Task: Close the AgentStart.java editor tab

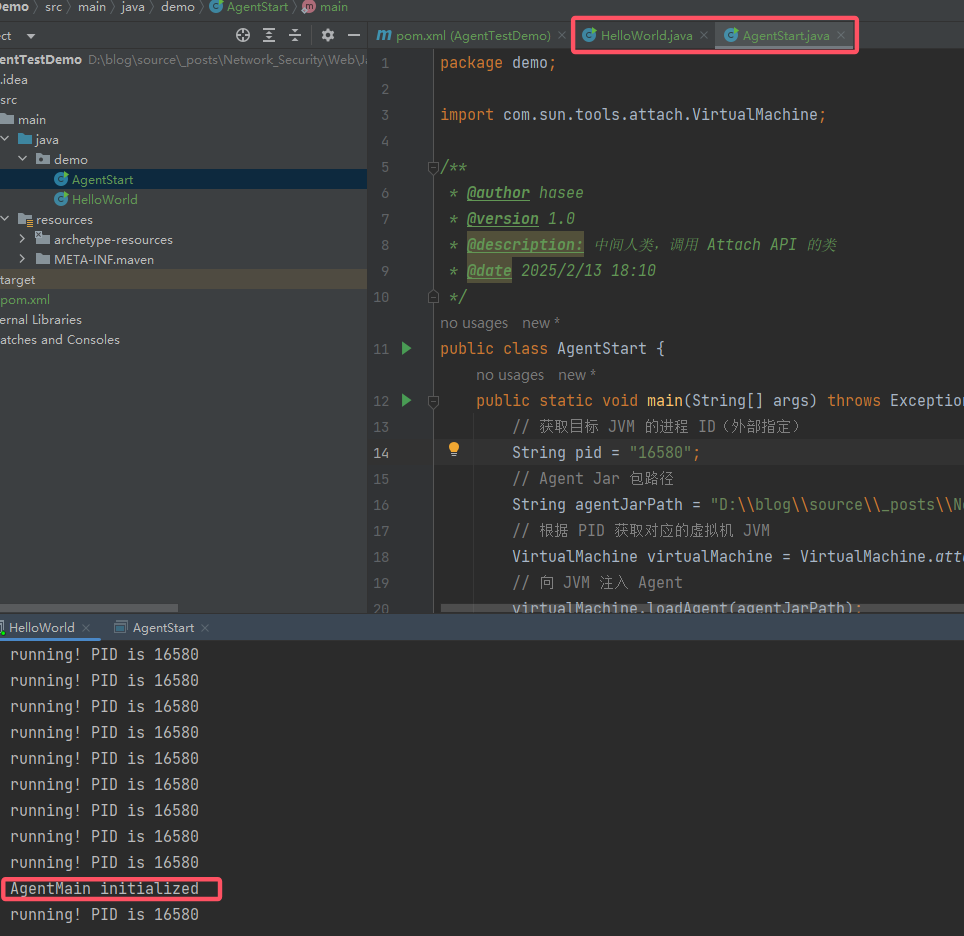Action: click(841, 36)
